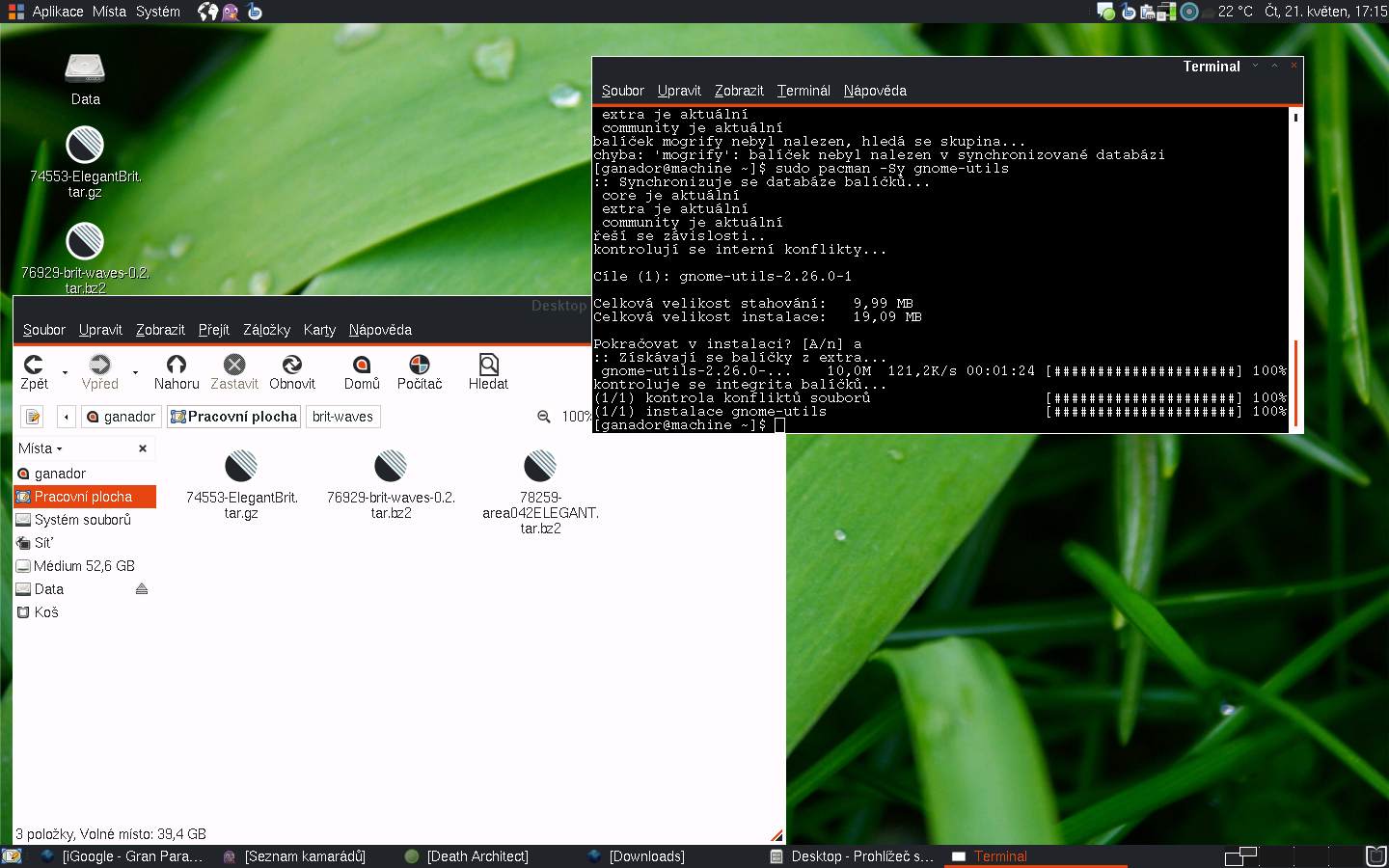Open the Záložky menu
Screen dimensions: 1389x868
click(x=266, y=330)
